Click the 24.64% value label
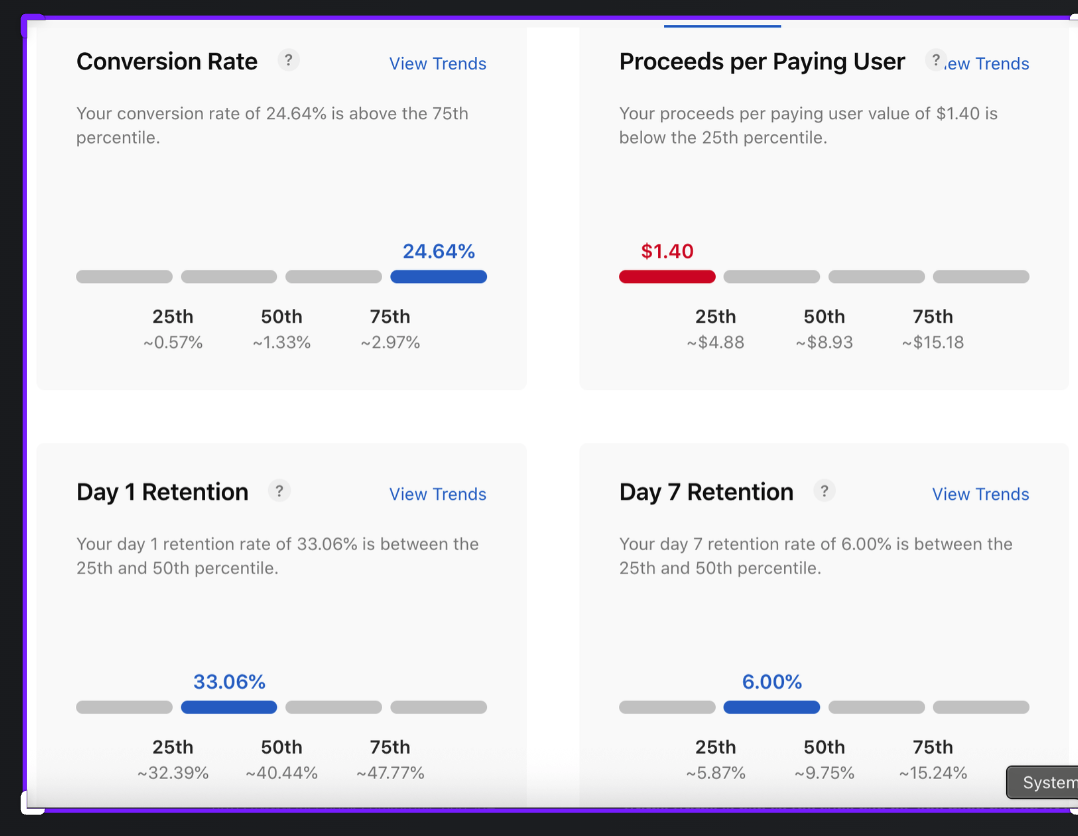 click(x=438, y=251)
